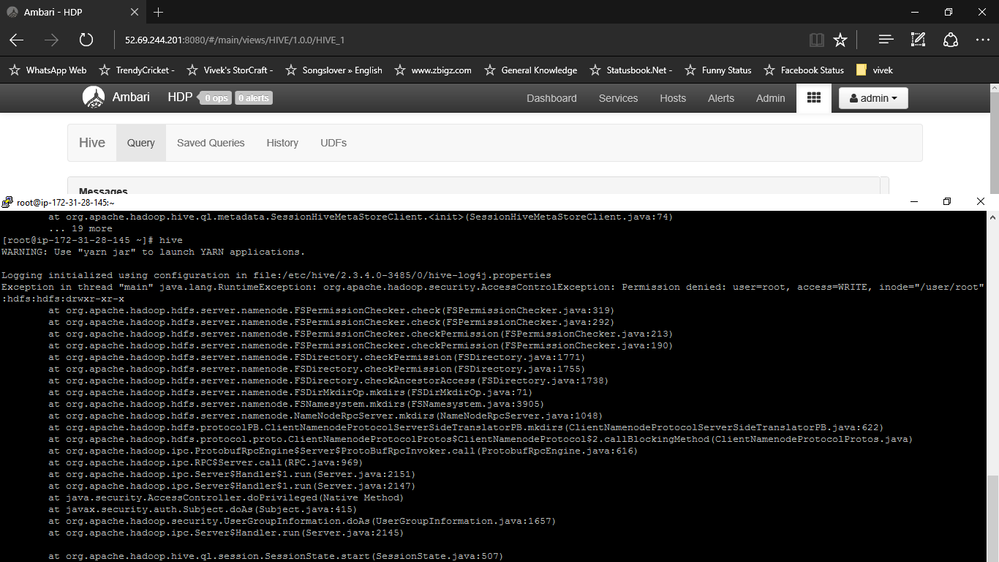Minimize the root@ip terminal window
This screenshot has height=562, width=999.
(x=914, y=201)
